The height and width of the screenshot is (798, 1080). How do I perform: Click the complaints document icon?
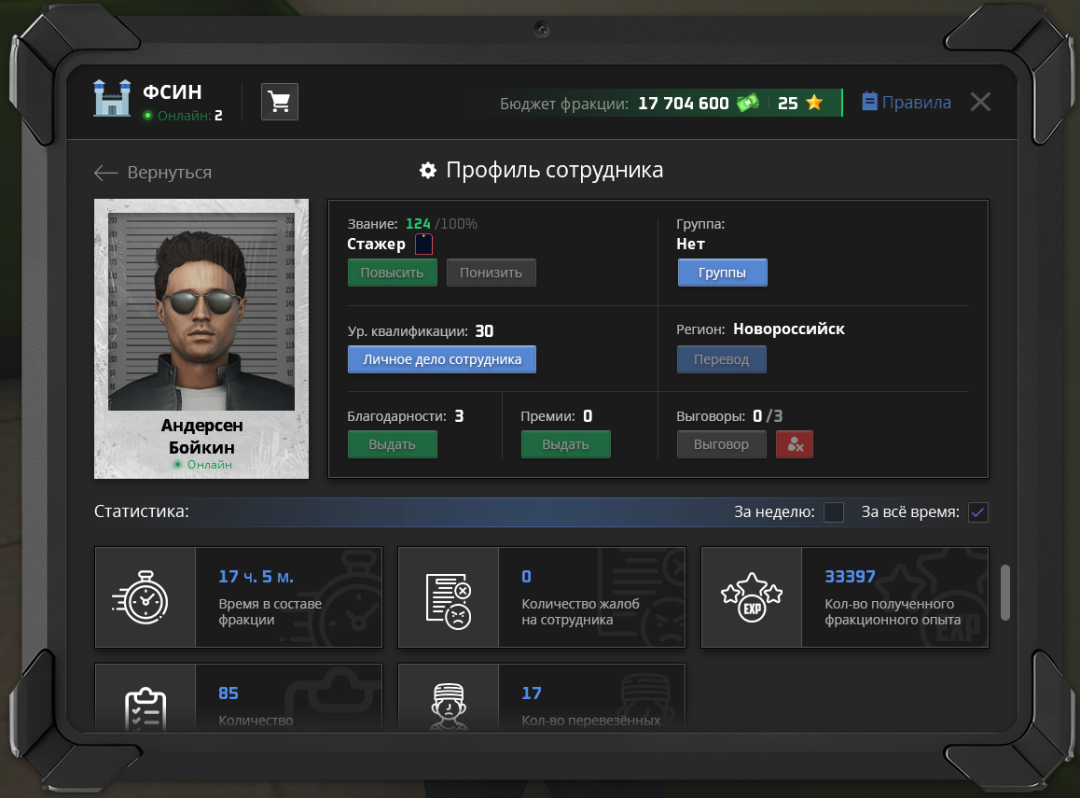click(448, 600)
